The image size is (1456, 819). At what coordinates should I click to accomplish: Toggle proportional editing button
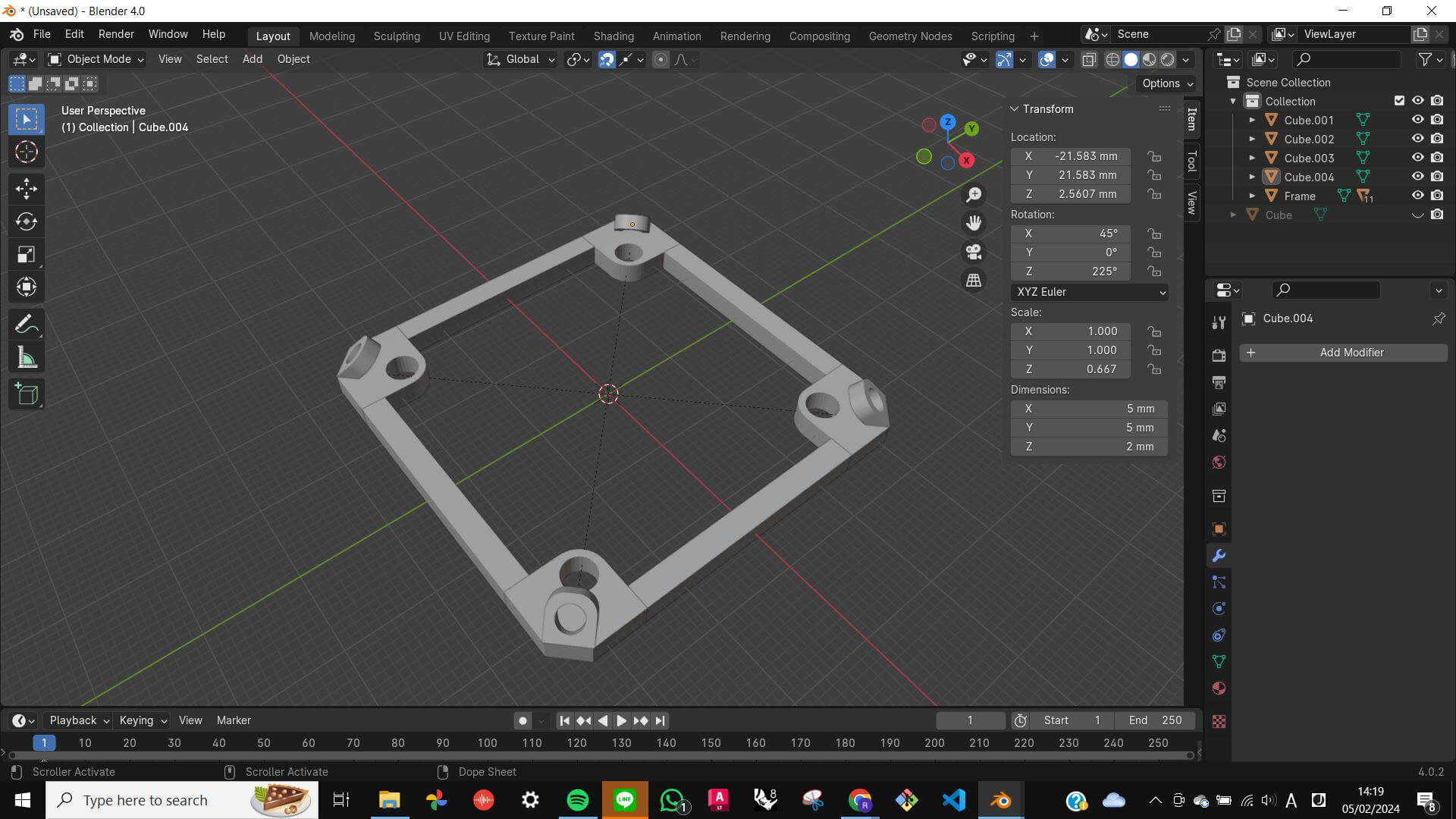coord(661,59)
